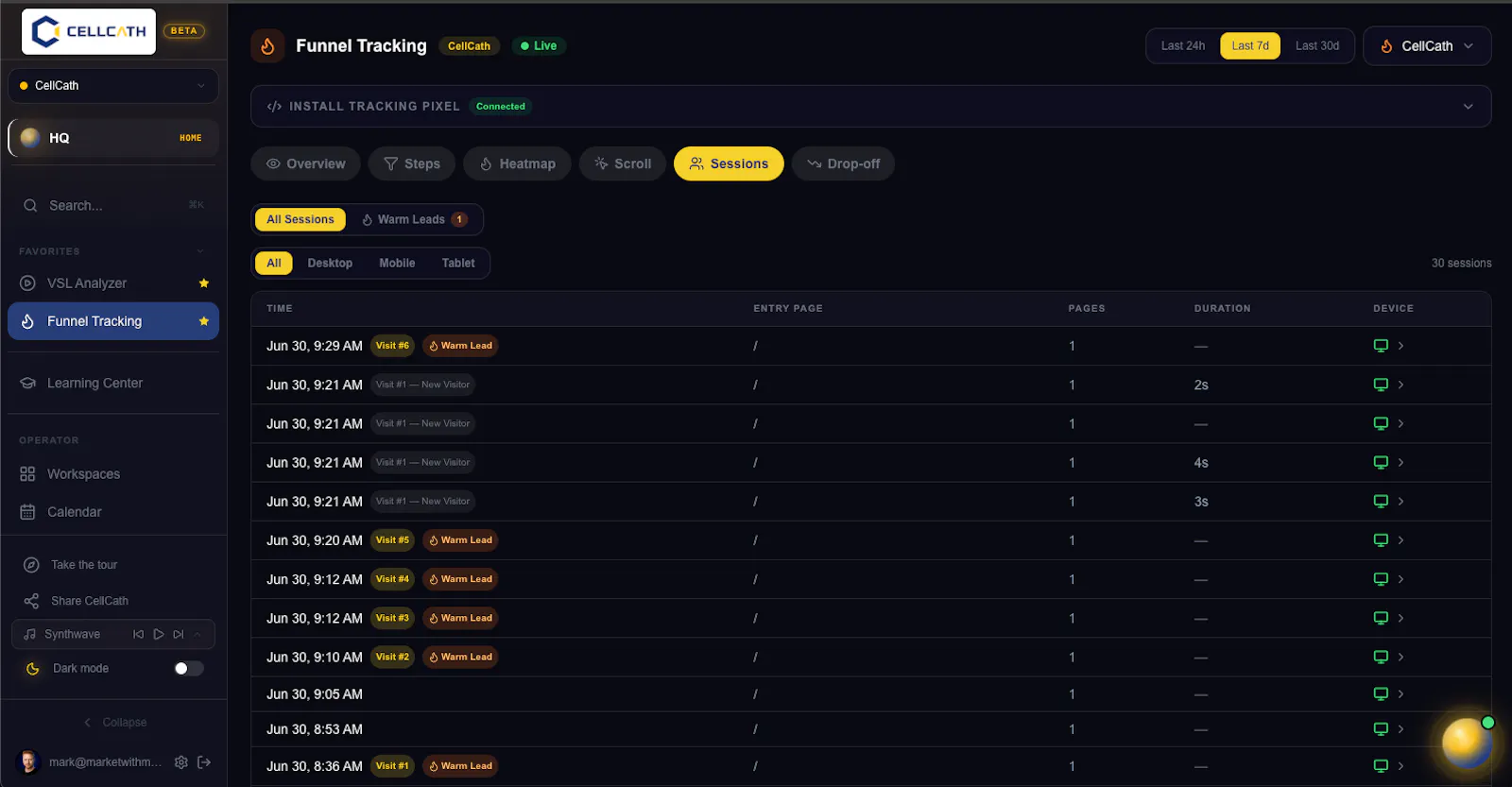Click the logout icon in sidebar footer
Viewport: 1512px width, 787px height.
click(204, 762)
